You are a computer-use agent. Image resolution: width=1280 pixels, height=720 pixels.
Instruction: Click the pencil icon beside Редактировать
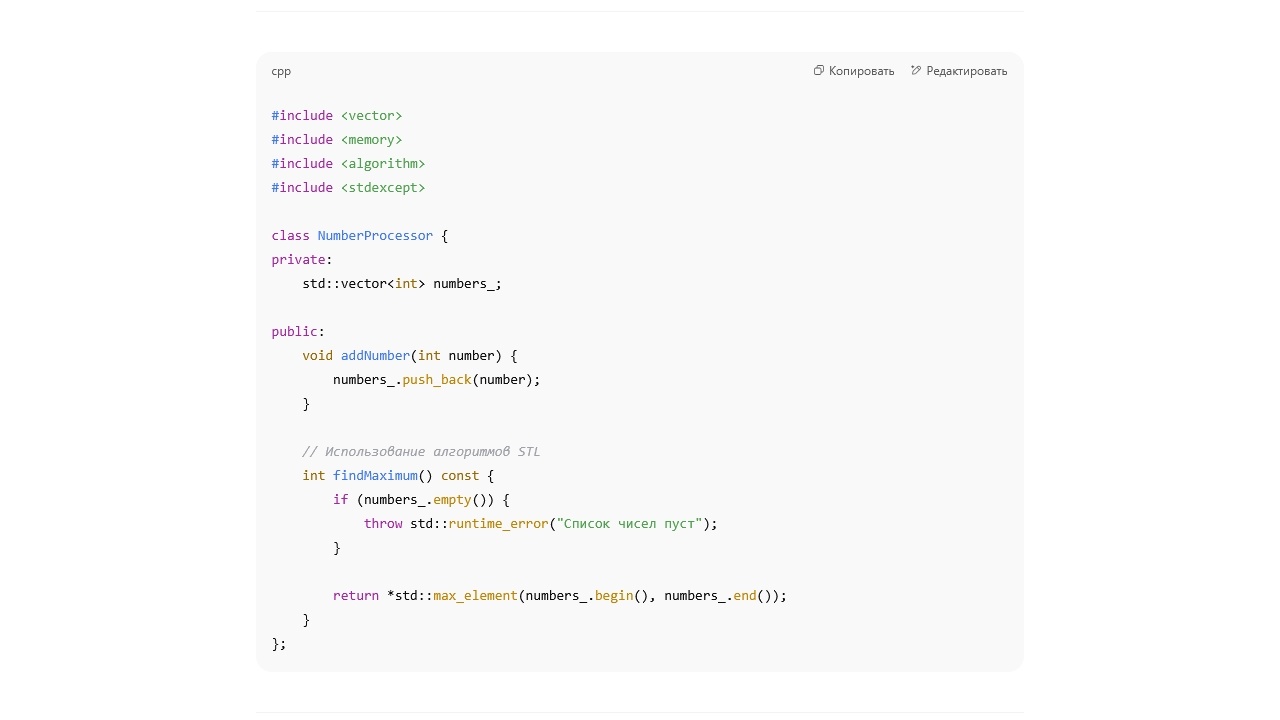(x=916, y=70)
